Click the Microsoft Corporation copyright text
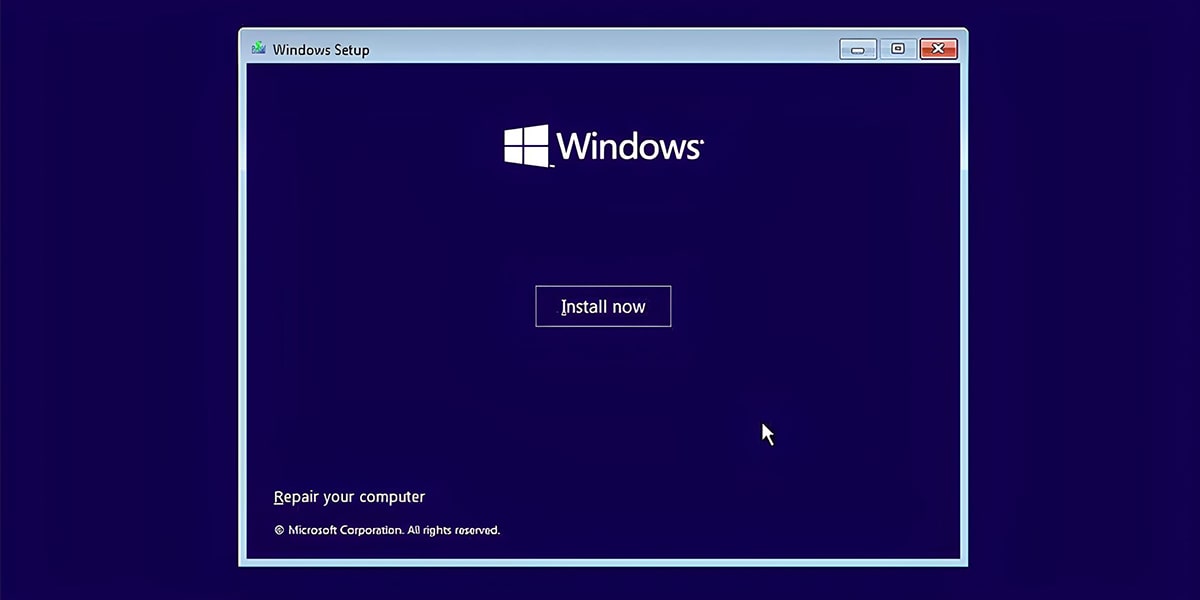The image size is (1200, 600). click(x=387, y=530)
